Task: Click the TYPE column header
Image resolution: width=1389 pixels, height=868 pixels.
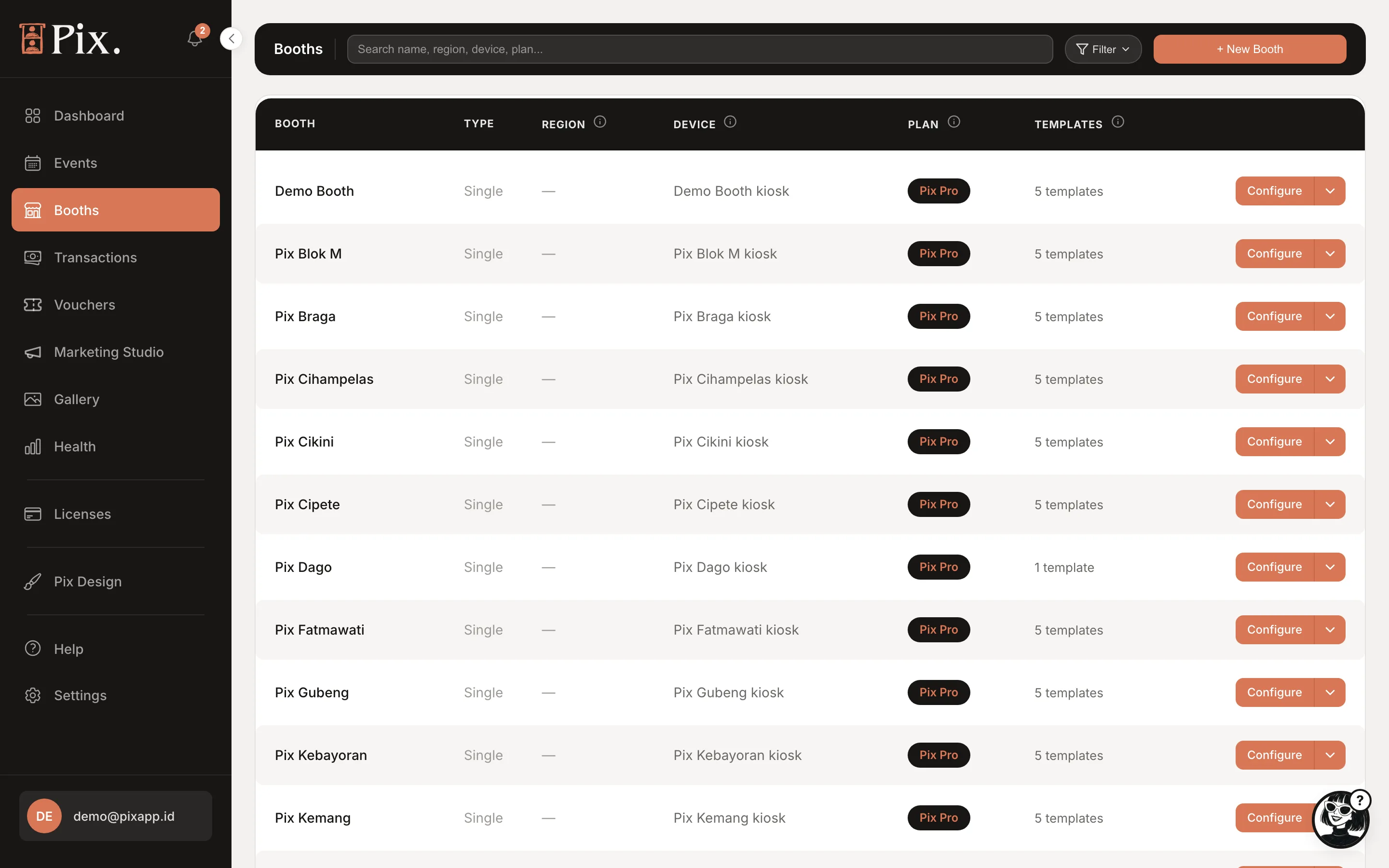Action: pyautogui.click(x=479, y=123)
